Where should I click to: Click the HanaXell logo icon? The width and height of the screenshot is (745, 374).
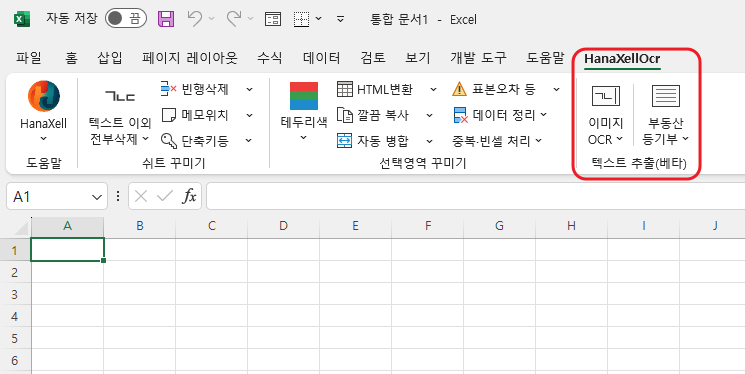coord(44,96)
